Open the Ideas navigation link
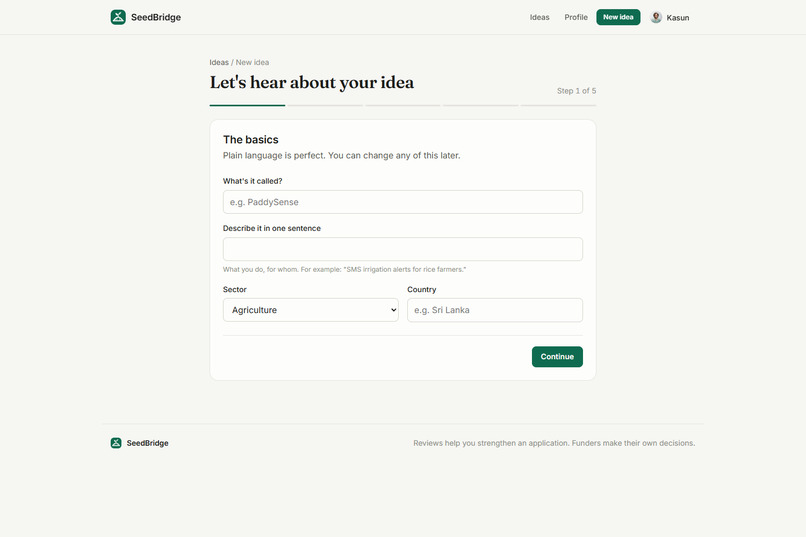806x537 pixels. pos(540,17)
